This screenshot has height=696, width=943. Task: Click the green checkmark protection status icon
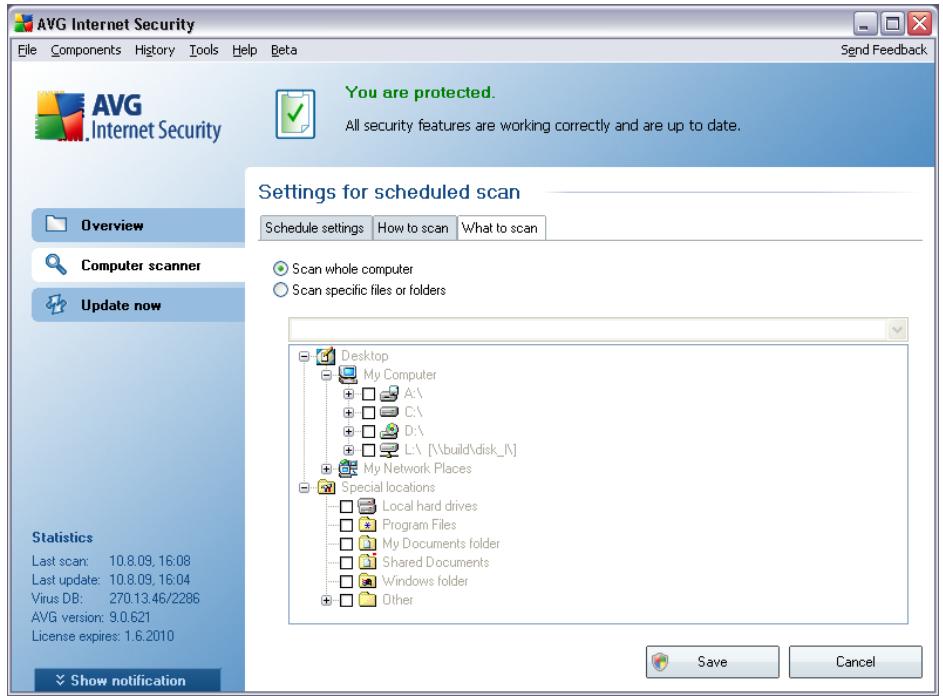tap(295, 114)
